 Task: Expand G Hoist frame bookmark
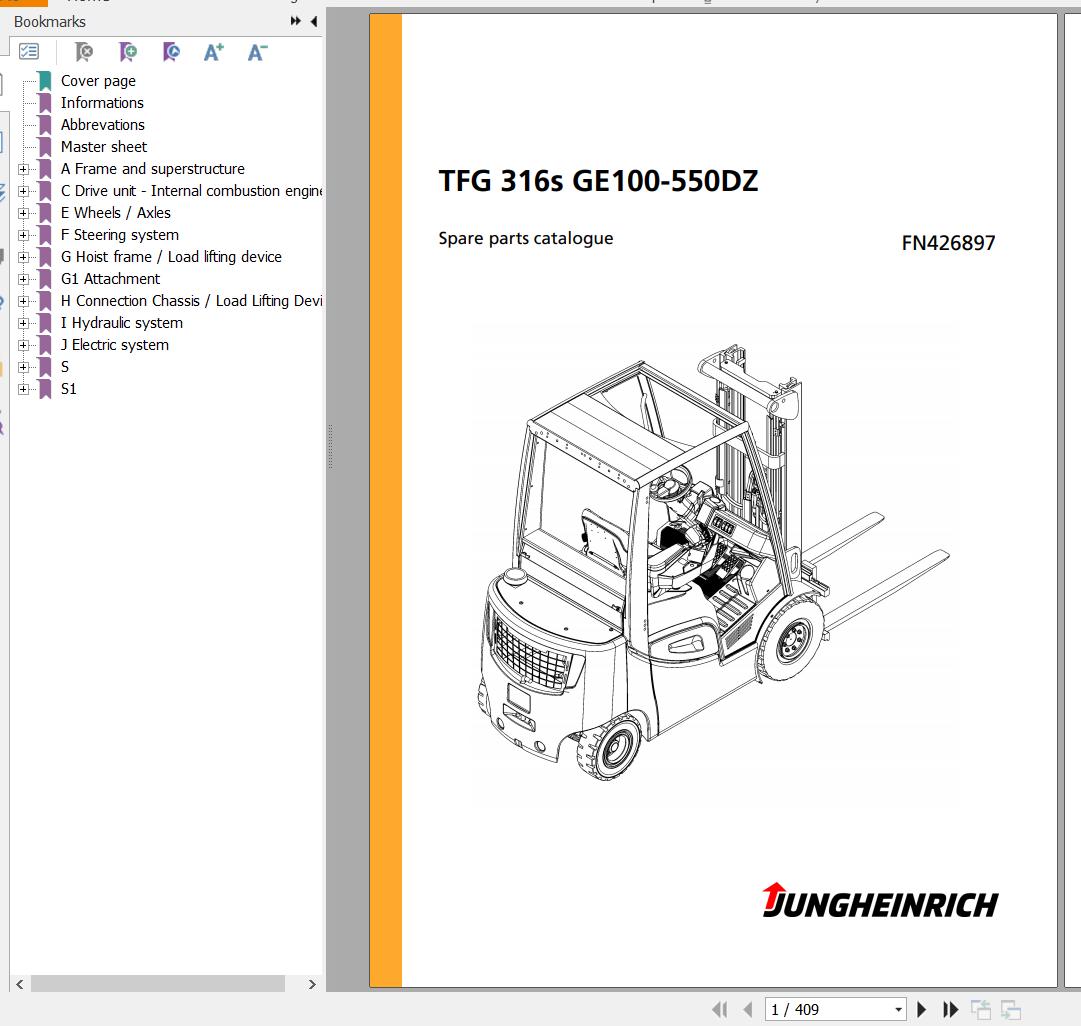(23, 257)
